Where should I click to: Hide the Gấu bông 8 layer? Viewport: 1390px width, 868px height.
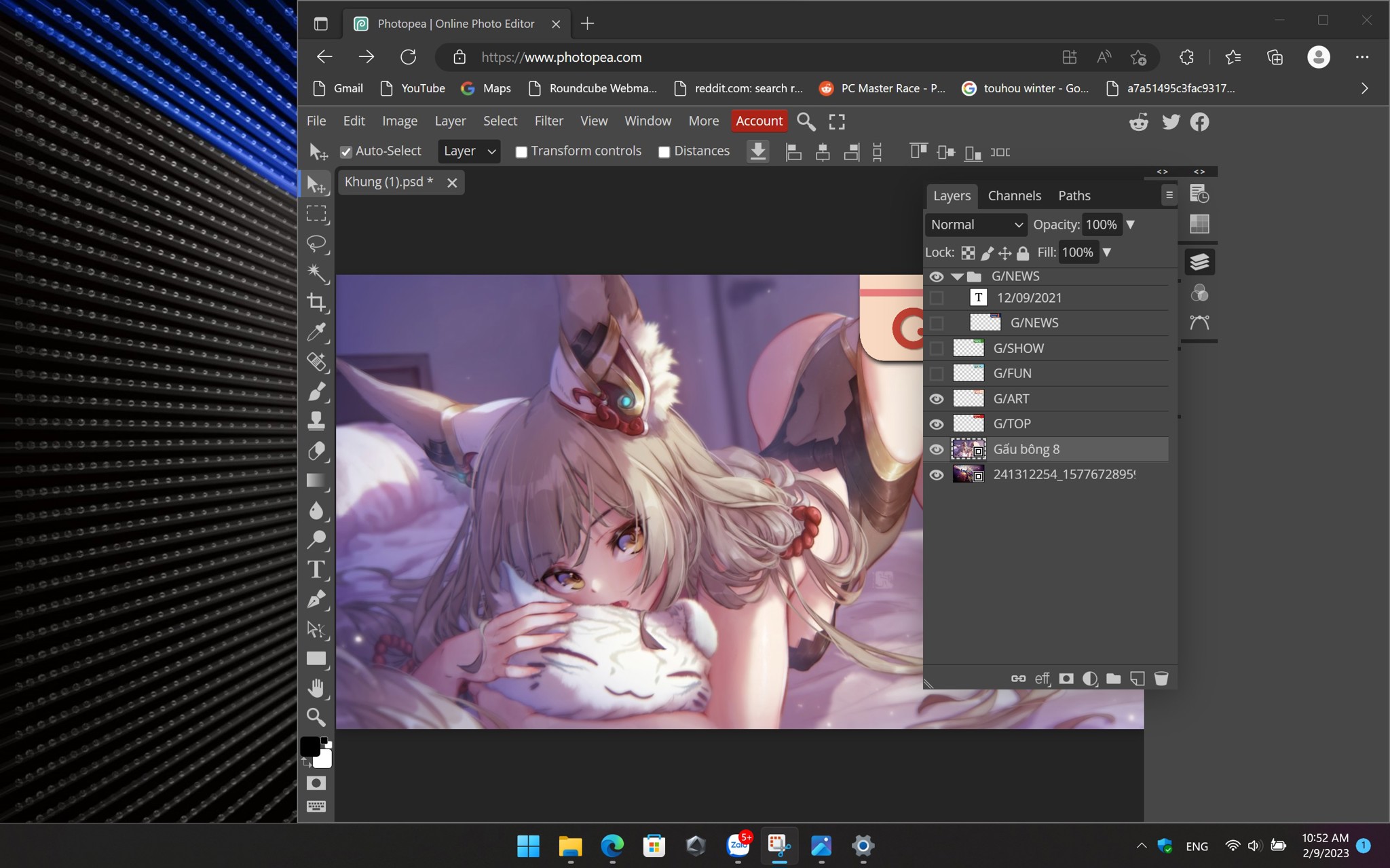[936, 449]
